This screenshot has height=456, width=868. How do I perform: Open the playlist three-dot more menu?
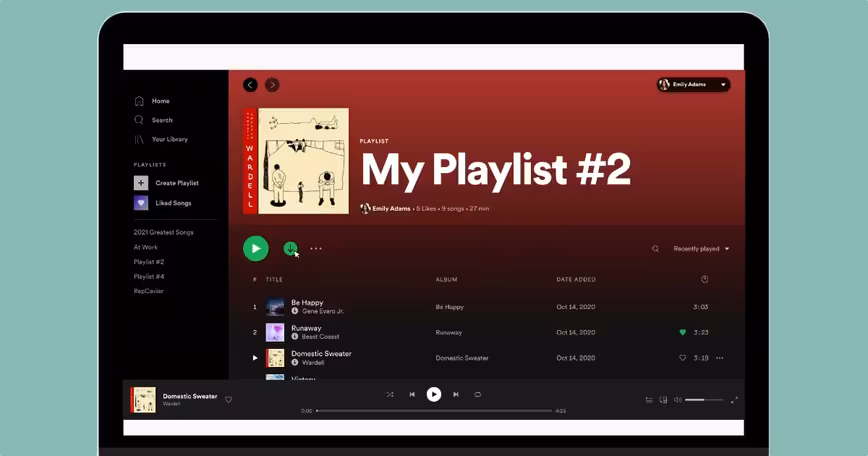pos(316,248)
